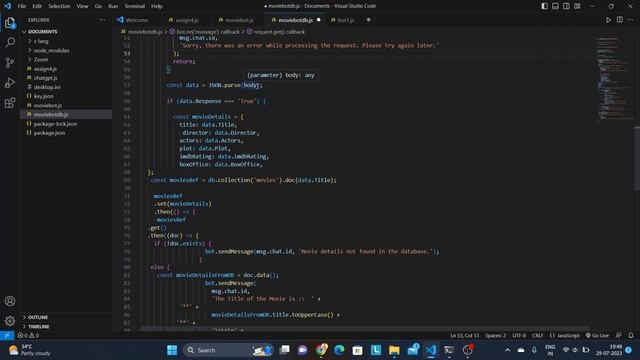Open the Accounts menu icon
640x360 pixels.
[10, 301]
